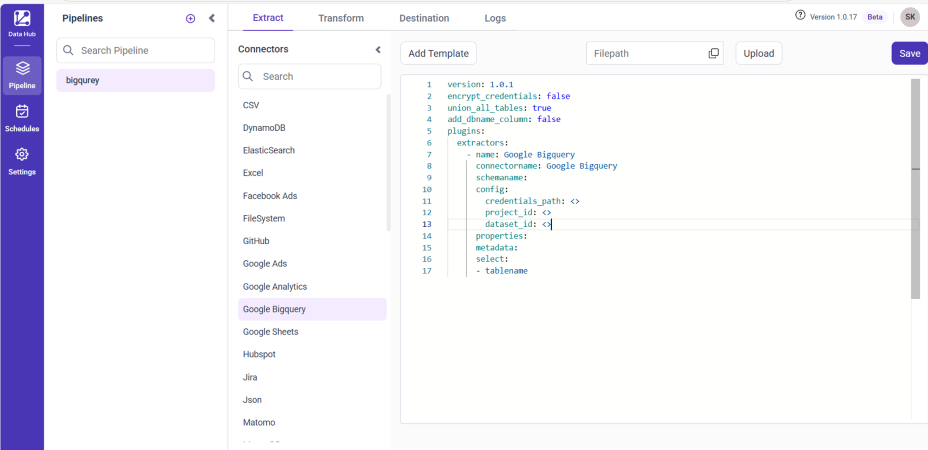Viewport: 928px width, 450px height.
Task: Click the encrypt_credentials: false line
Action: 508,96
